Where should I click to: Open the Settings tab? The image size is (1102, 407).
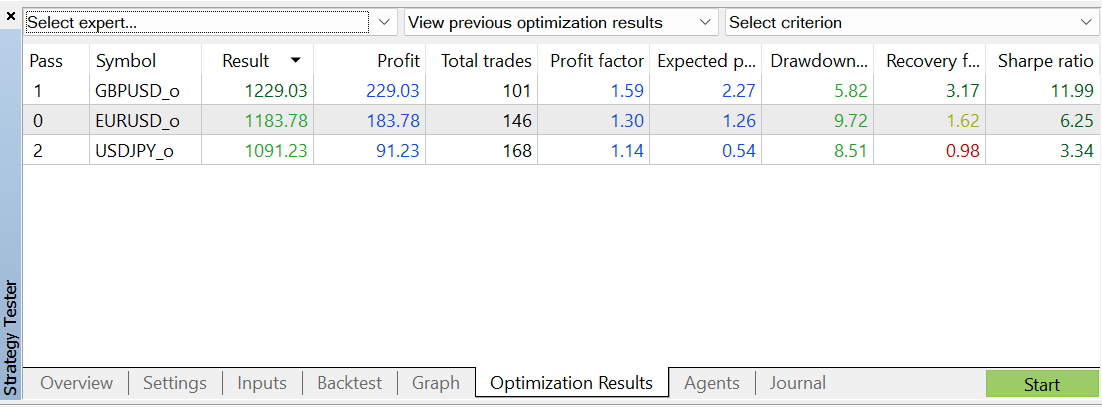(x=174, y=383)
